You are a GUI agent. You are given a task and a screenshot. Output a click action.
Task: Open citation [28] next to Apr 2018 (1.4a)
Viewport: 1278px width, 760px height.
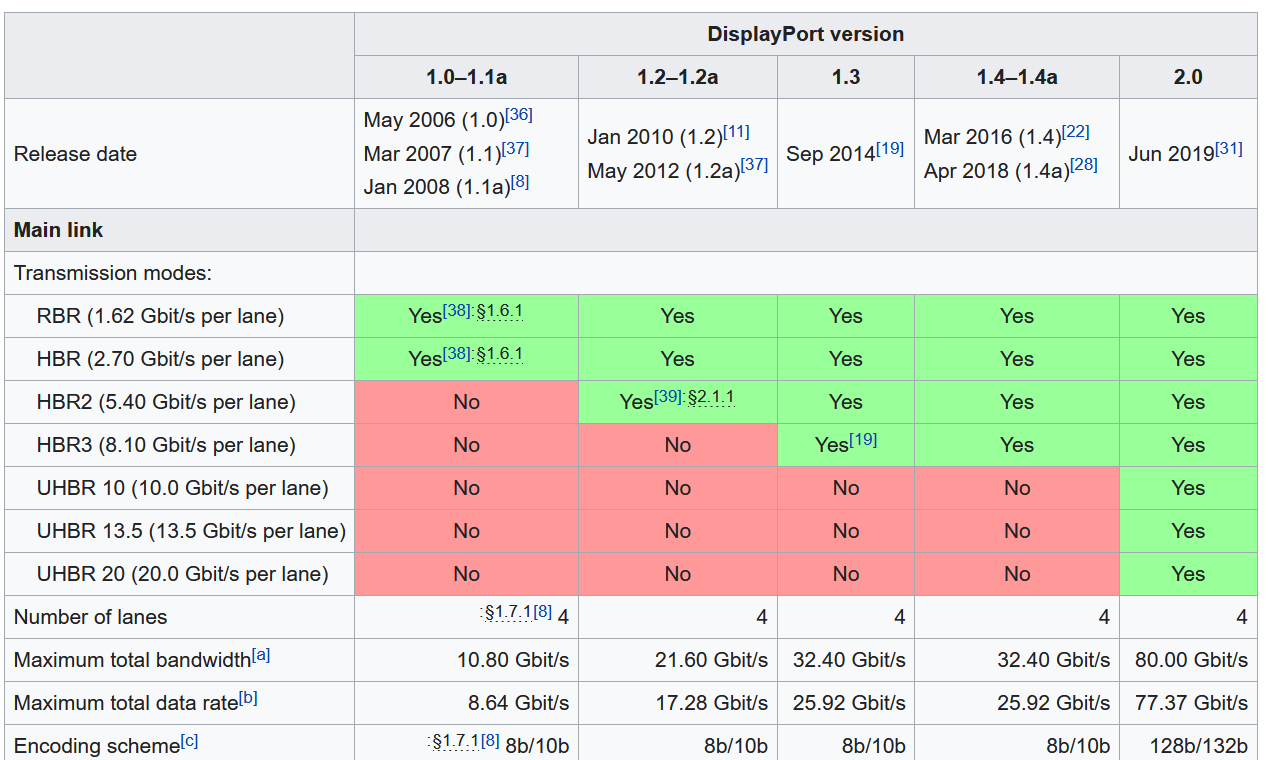pos(1084,165)
